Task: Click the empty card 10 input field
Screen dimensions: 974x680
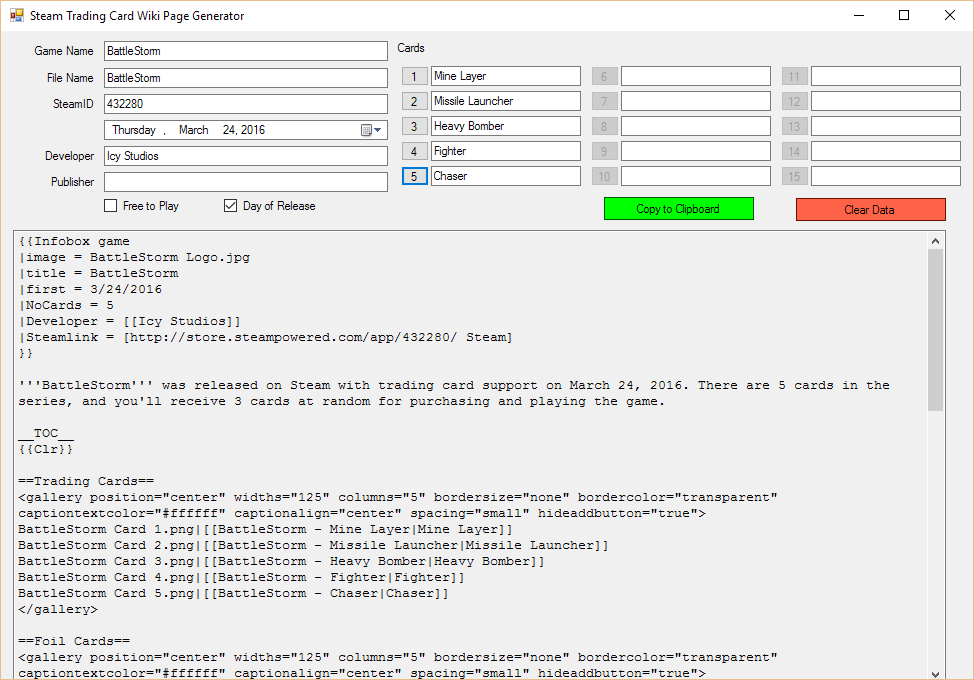Action: pos(696,176)
